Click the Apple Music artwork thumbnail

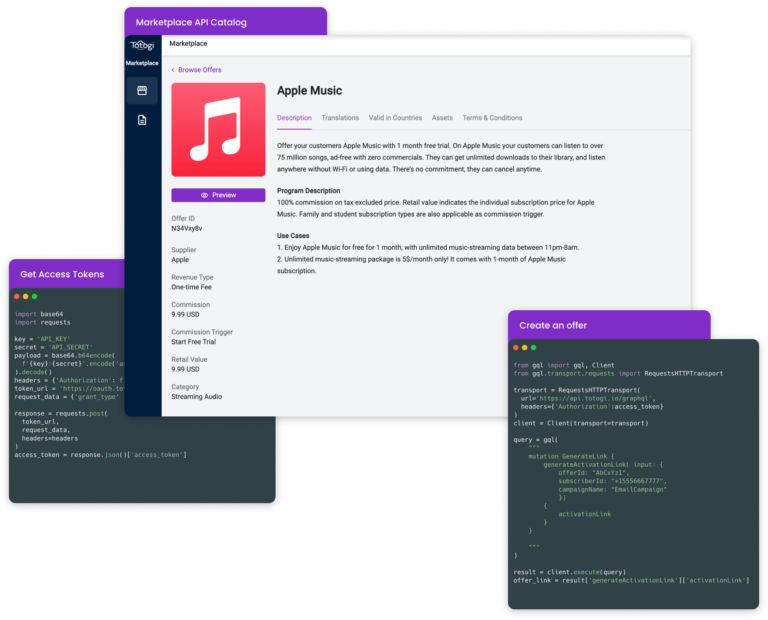point(218,130)
